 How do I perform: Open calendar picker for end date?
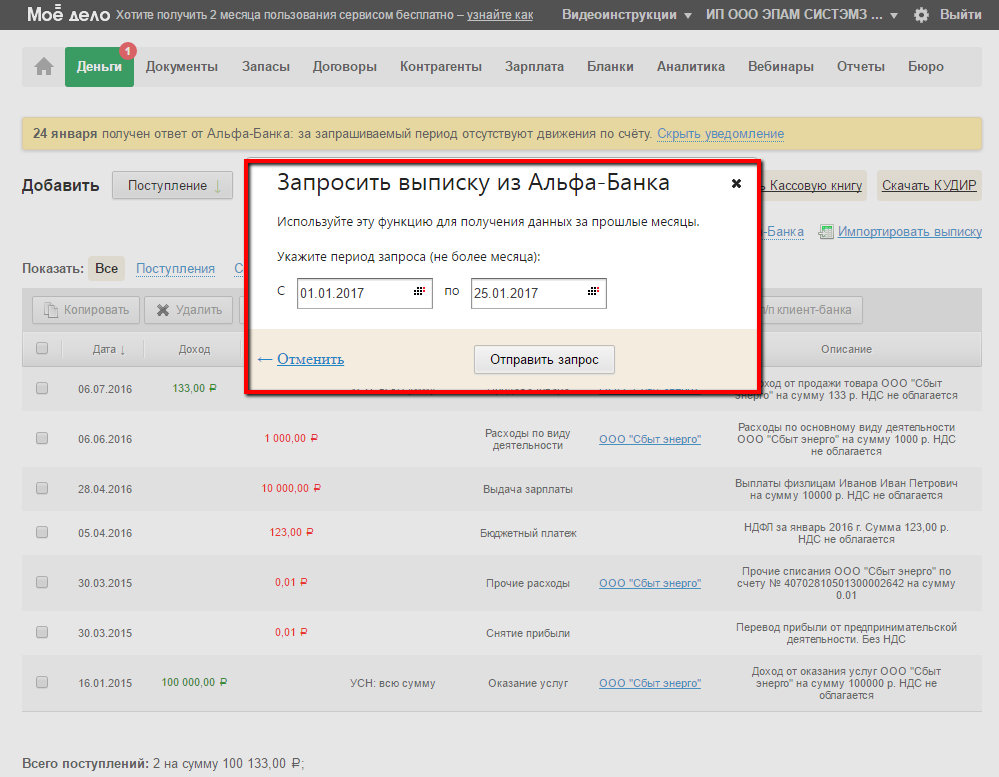593,292
